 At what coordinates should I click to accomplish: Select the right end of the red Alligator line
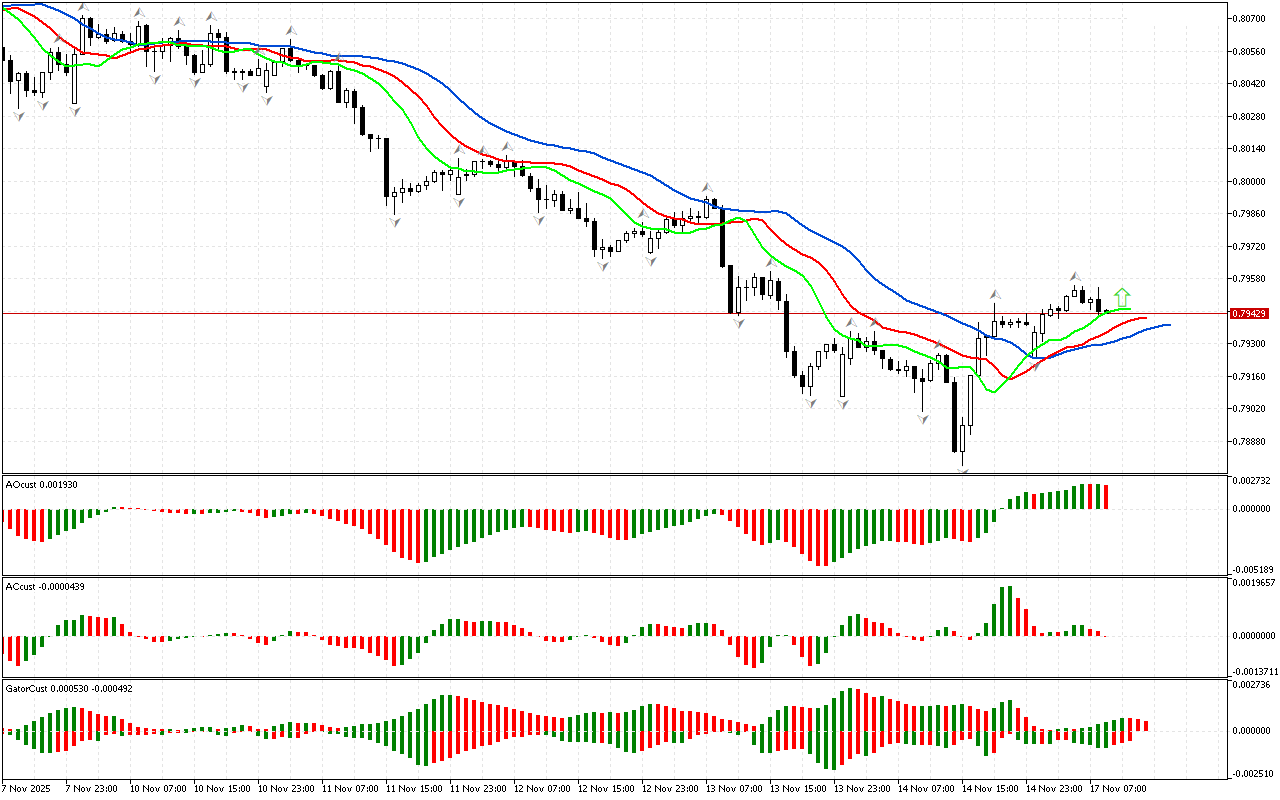click(1145, 318)
